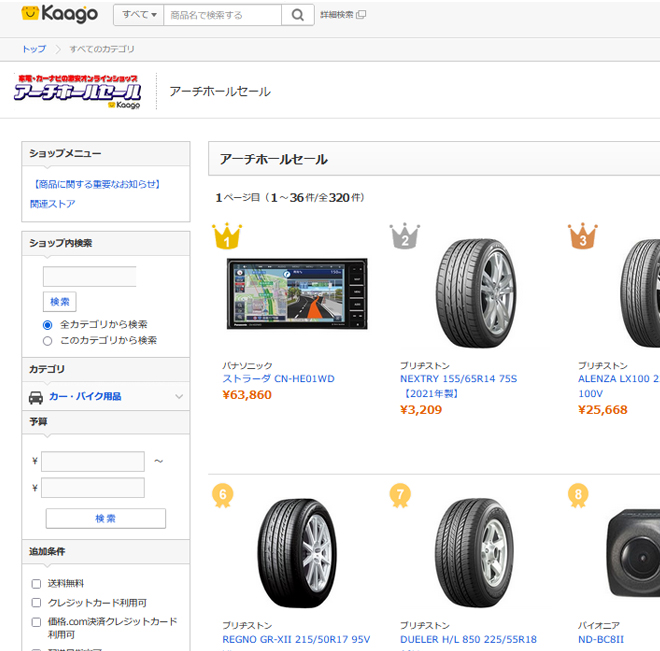Click the 検索 button under the budget fields

pos(105,518)
